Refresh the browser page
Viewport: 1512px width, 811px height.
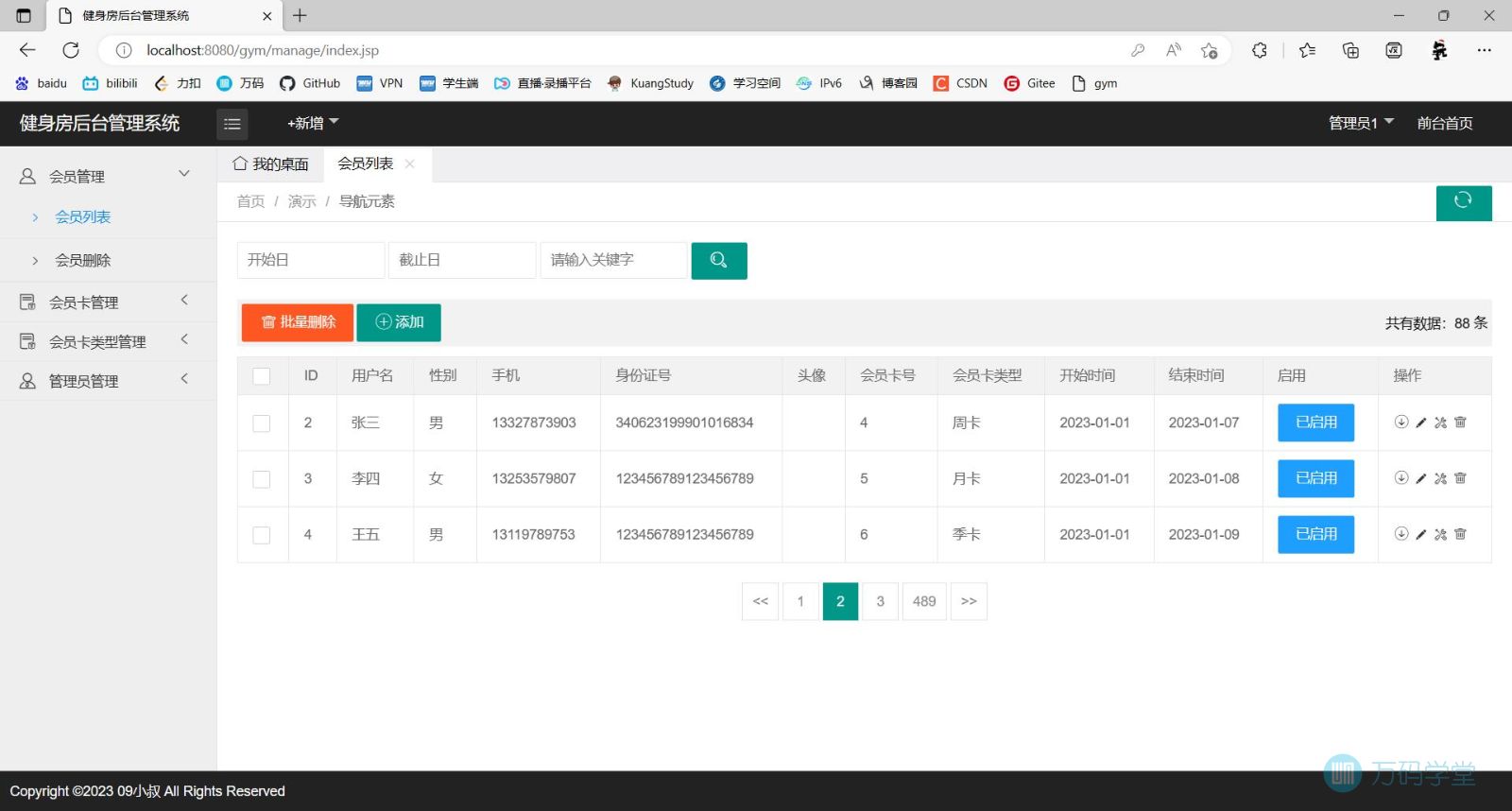pos(71,50)
